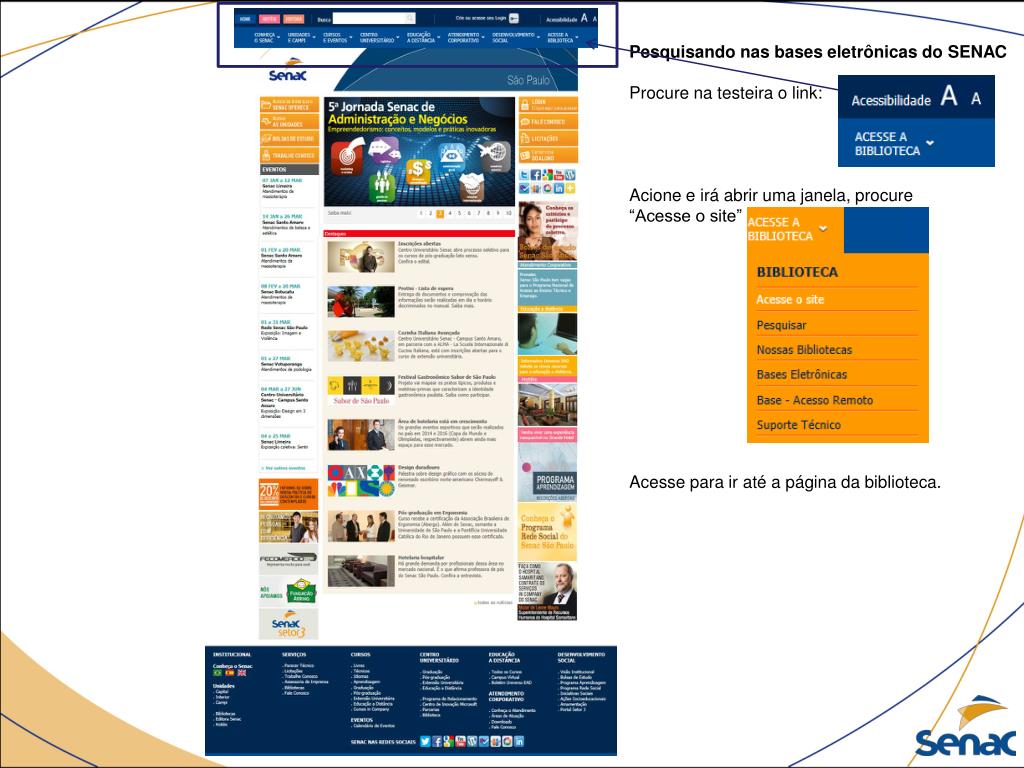Open Festival Gastronômico Sabor de São Paulo headline

tap(447, 377)
